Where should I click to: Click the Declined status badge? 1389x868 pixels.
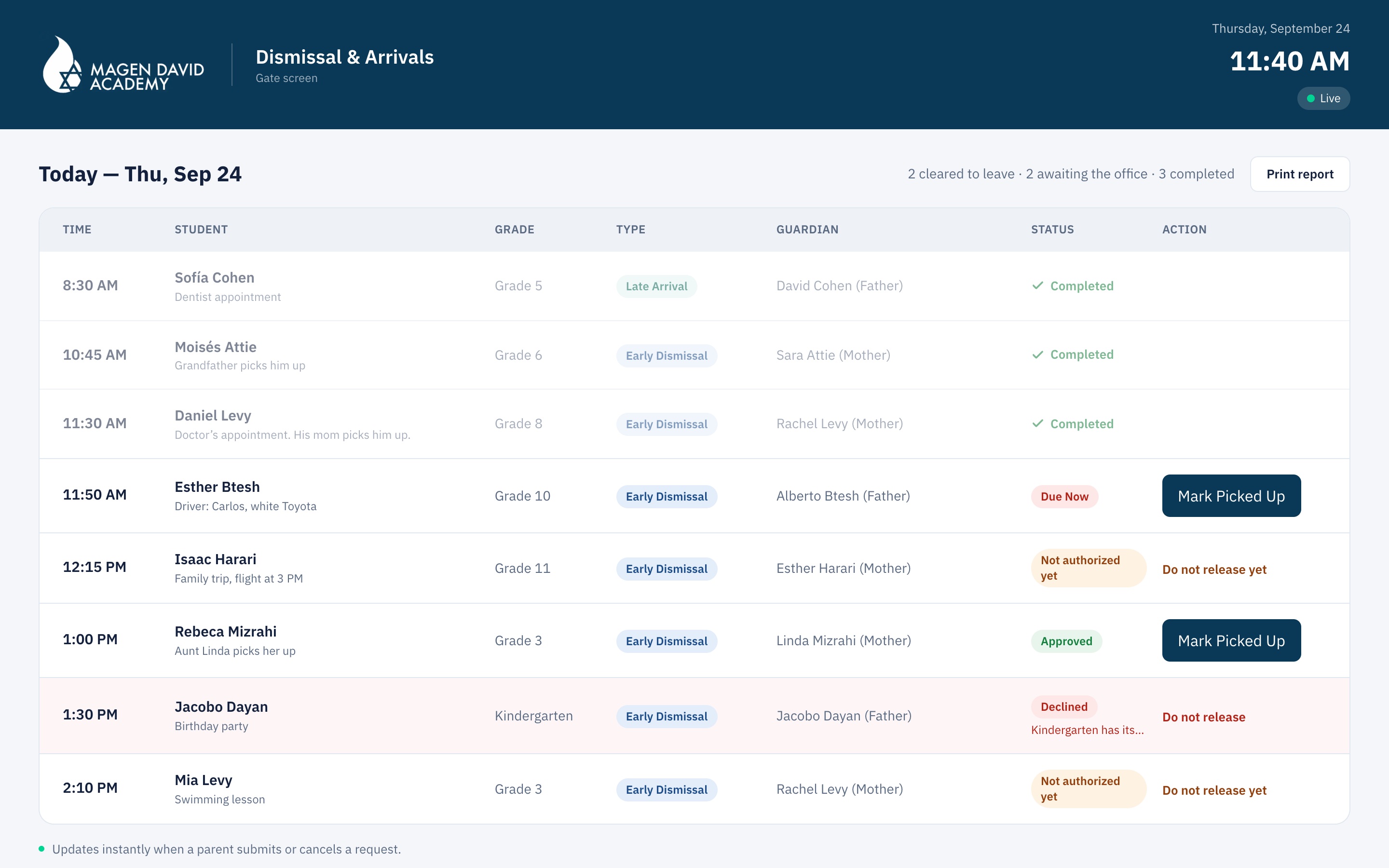[x=1063, y=706]
